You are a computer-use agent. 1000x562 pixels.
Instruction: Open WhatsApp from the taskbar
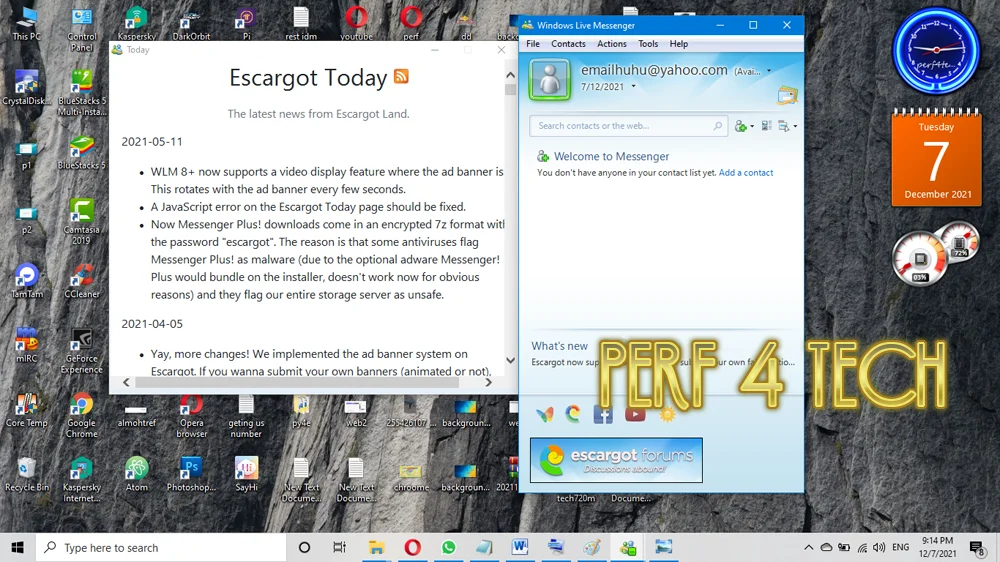point(448,547)
